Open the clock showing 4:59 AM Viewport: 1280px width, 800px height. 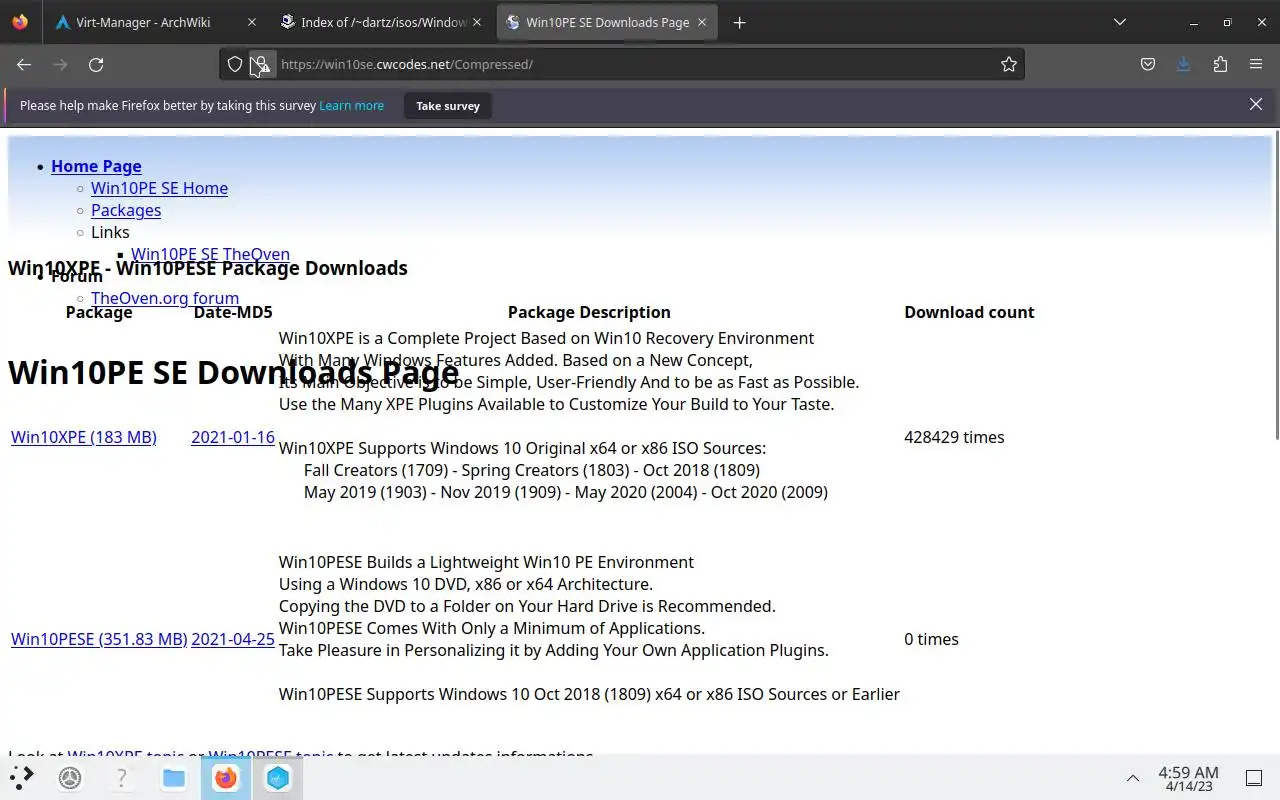coord(1188,777)
